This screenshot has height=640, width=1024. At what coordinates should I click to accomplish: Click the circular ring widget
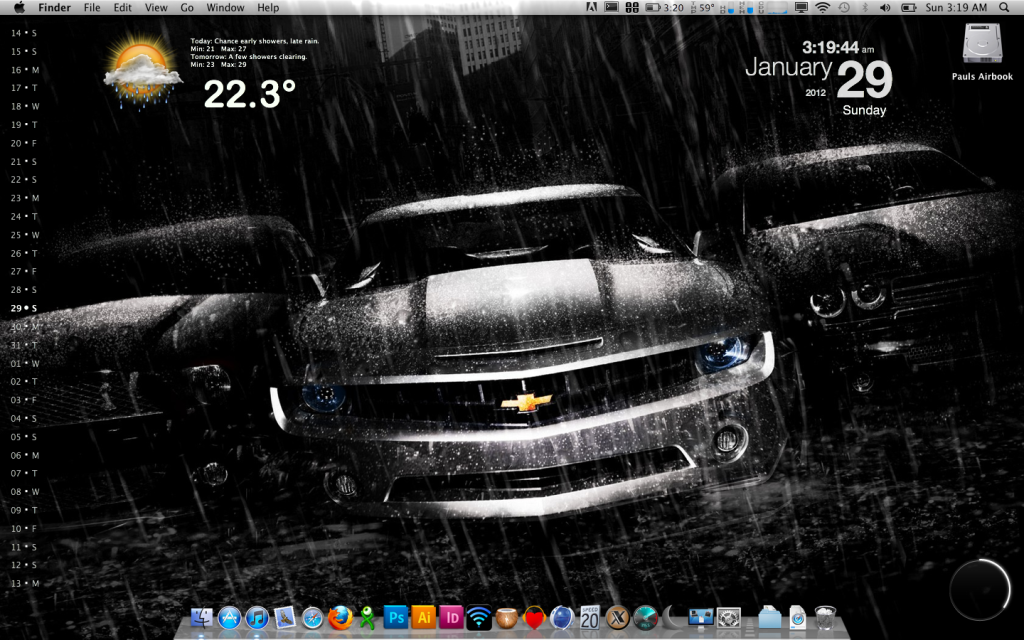[x=980, y=590]
